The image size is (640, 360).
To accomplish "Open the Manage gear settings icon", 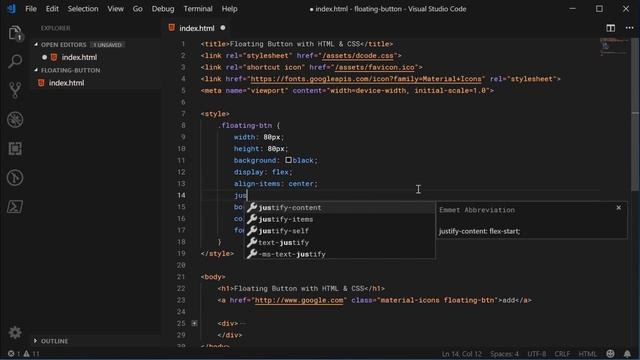I will point(15,332).
